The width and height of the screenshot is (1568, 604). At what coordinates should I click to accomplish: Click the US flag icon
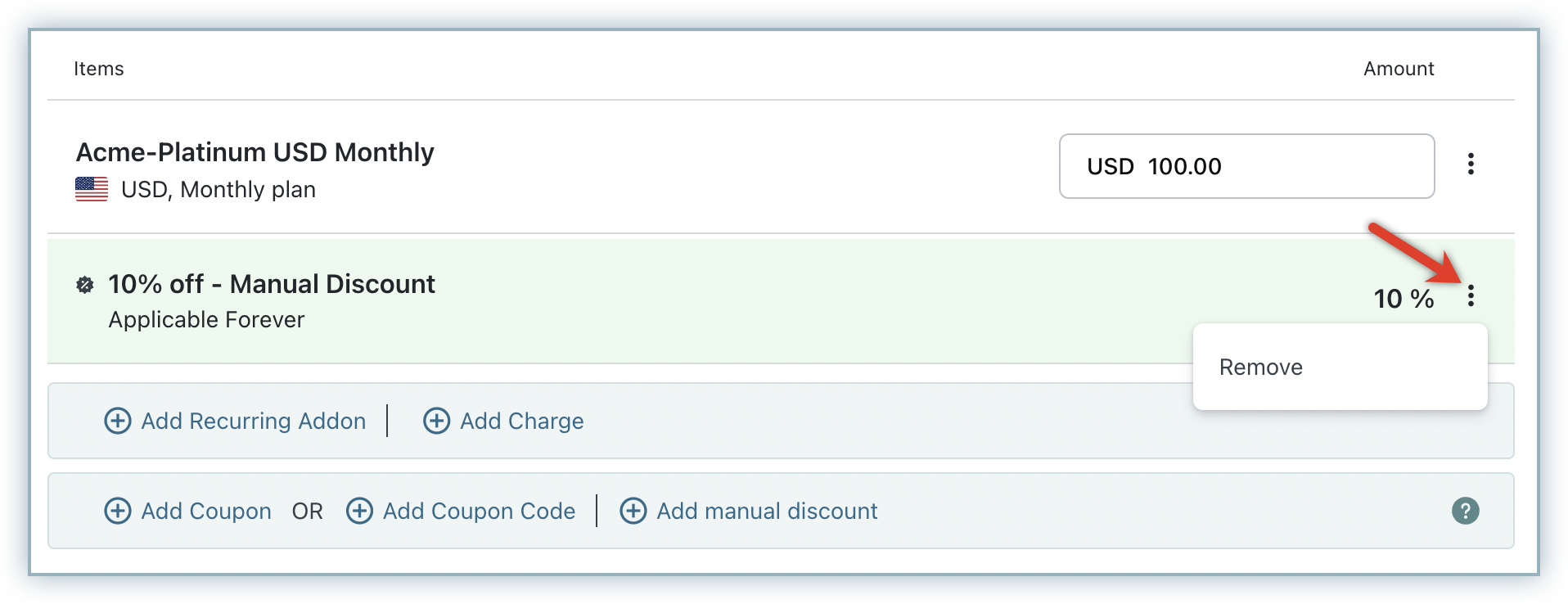pos(92,189)
